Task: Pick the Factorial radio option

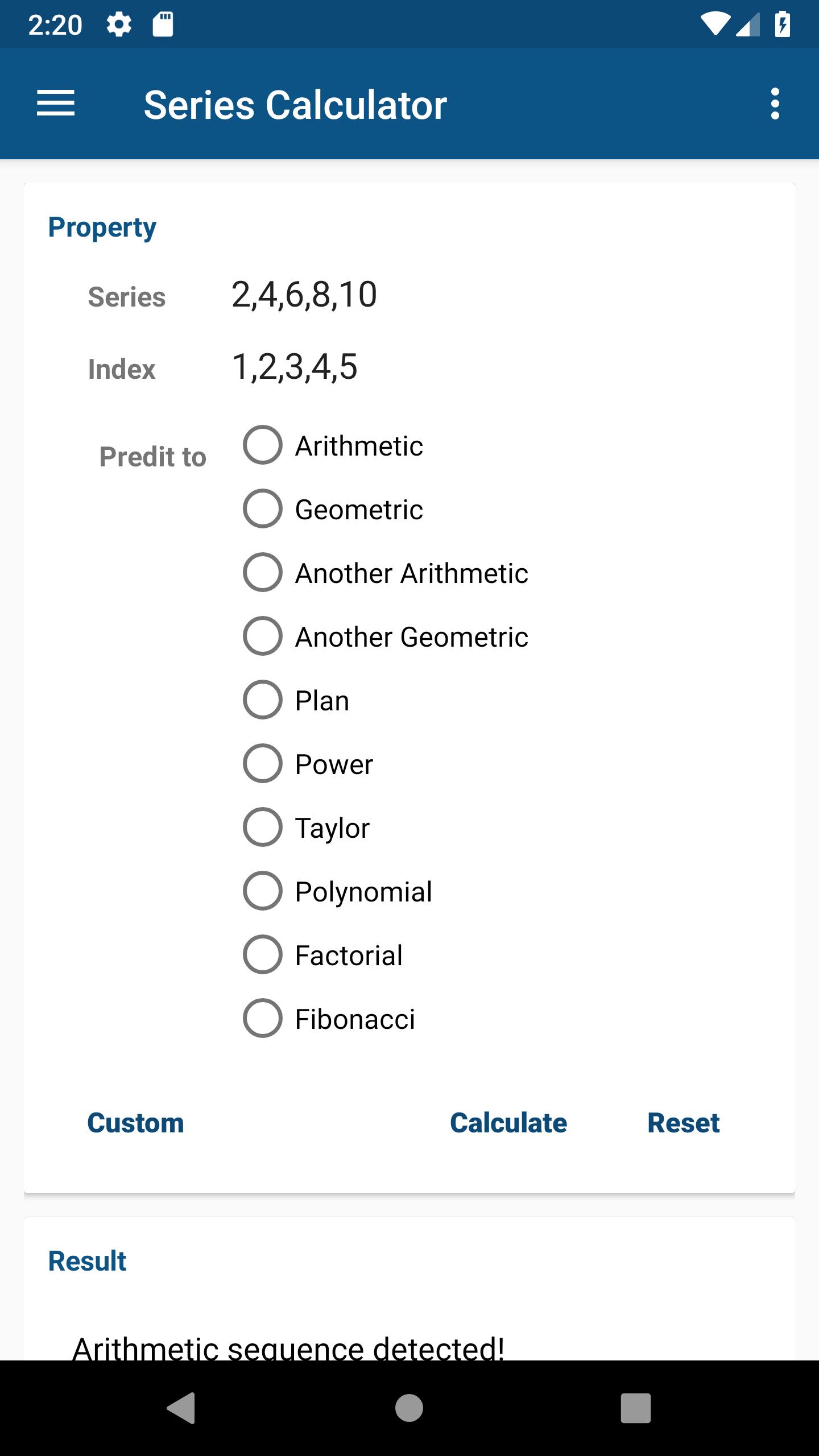Action: [323, 955]
